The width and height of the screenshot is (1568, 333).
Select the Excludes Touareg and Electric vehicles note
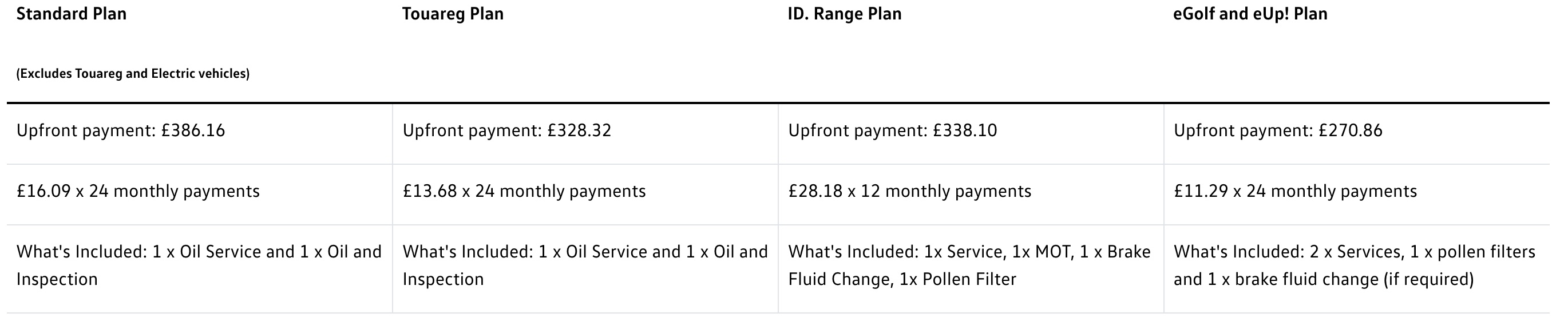[133, 74]
